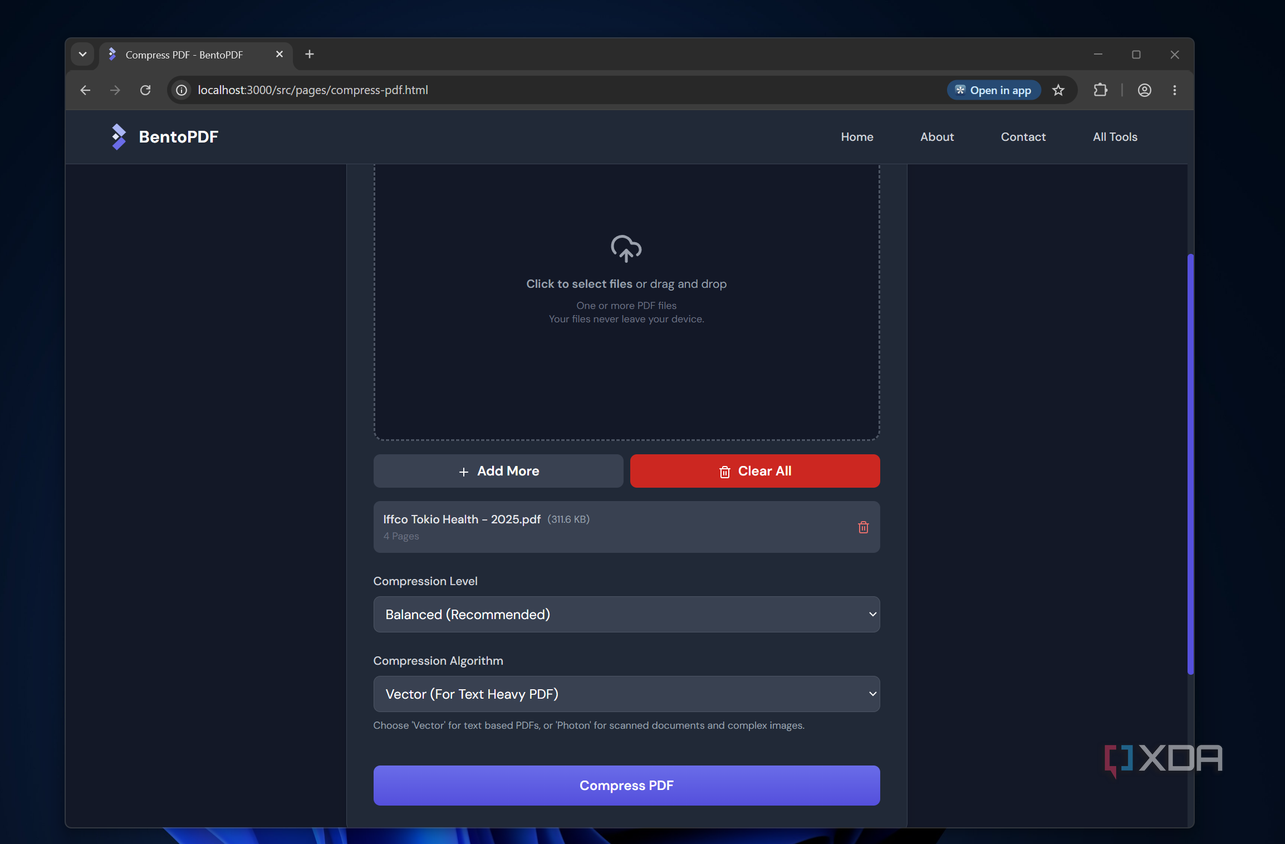1285x844 pixels.
Task: Switch to the Compress PDF - BentoPDF tab
Action: pos(197,55)
